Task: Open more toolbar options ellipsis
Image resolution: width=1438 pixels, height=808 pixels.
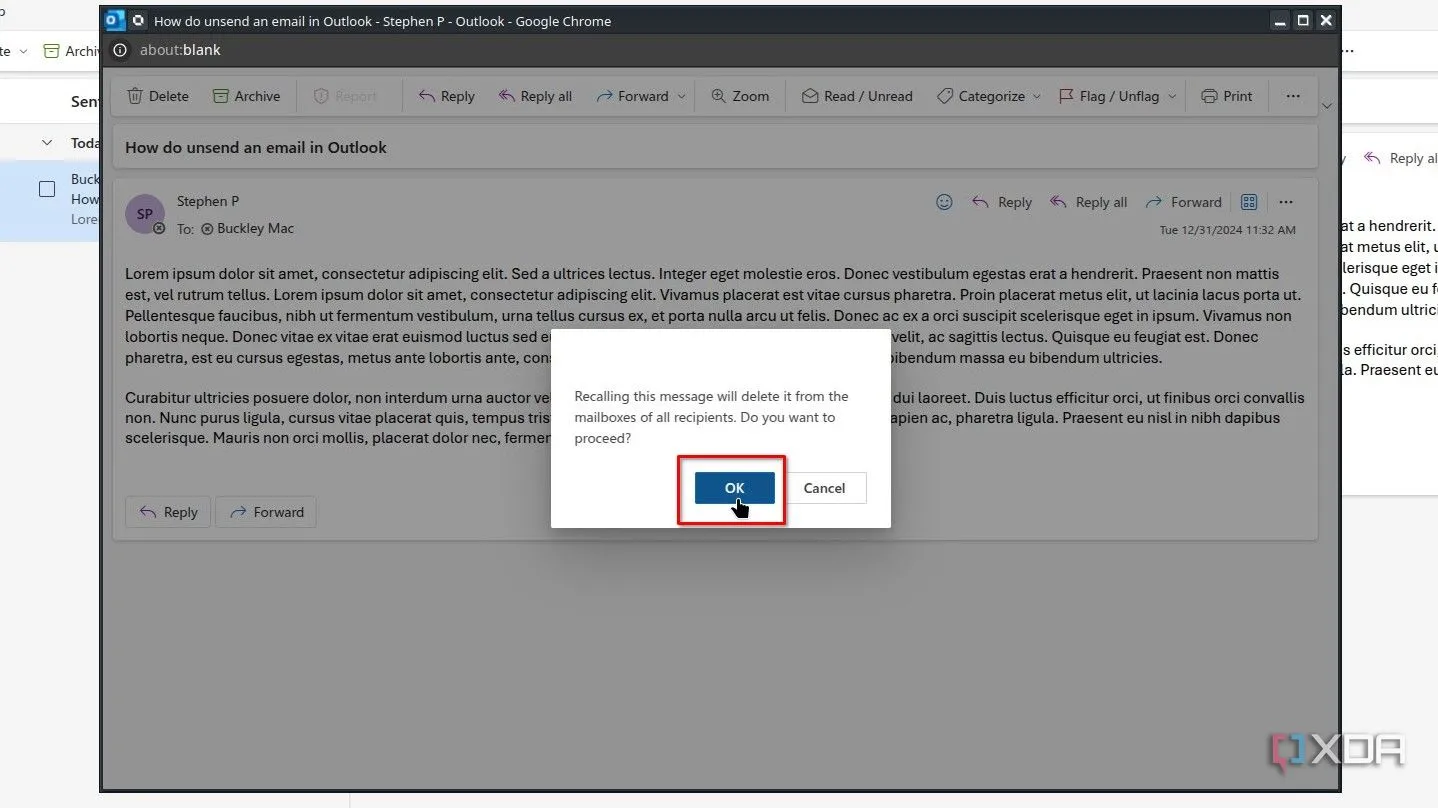Action: pos(1293,96)
